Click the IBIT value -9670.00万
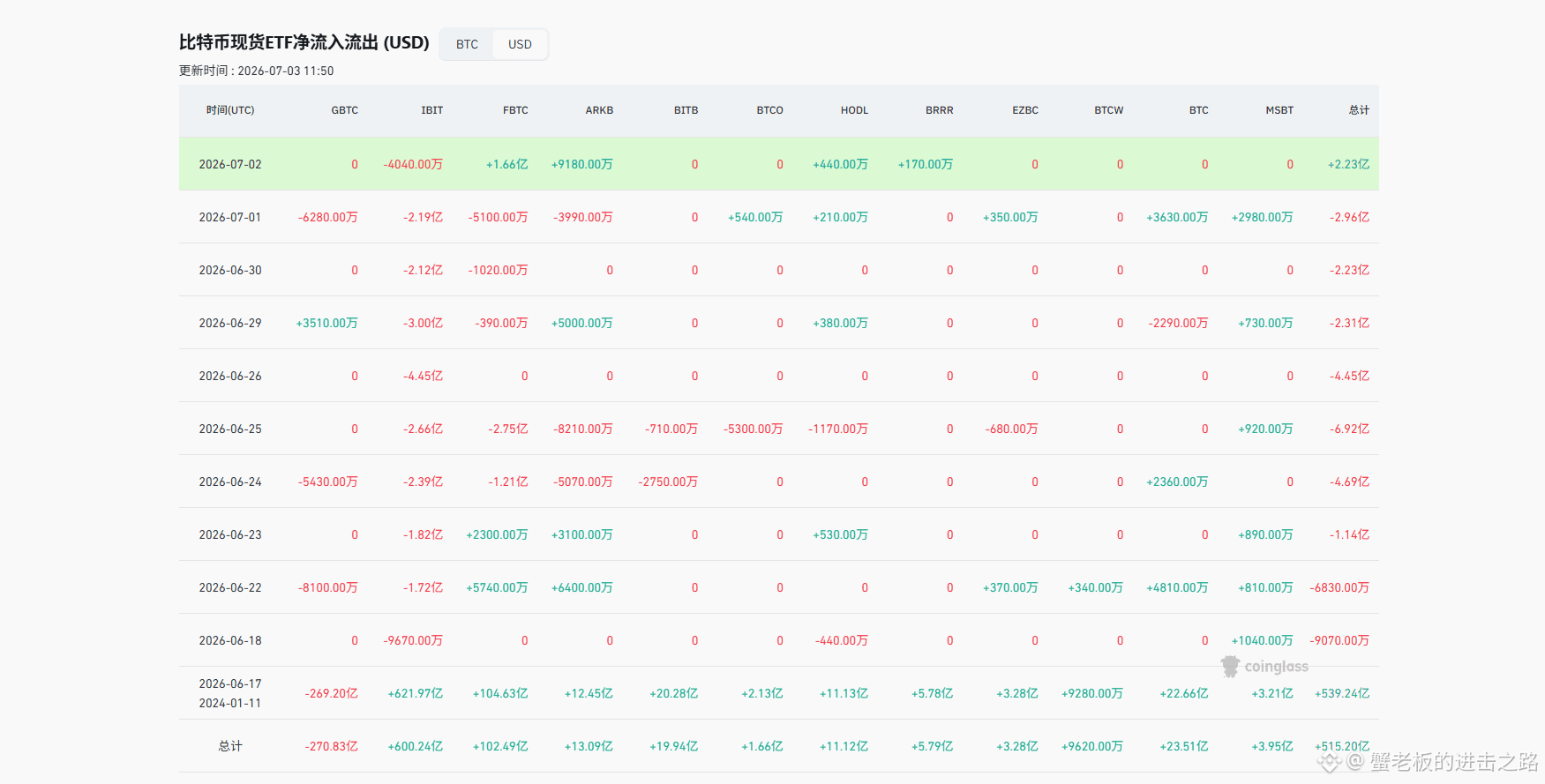The height and width of the screenshot is (784, 1545). click(413, 640)
